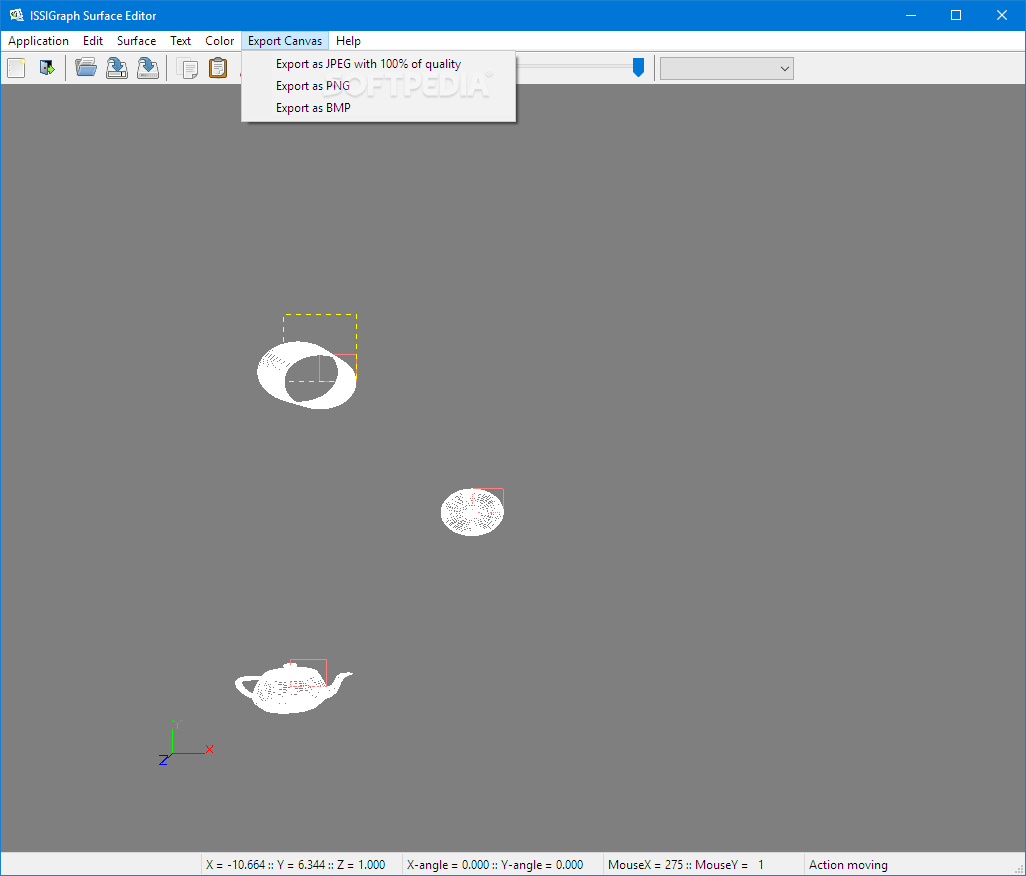Choose Export as JPEG with 100% quality
Image resolution: width=1026 pixels, height=876 pixels.
pos(378,64)
